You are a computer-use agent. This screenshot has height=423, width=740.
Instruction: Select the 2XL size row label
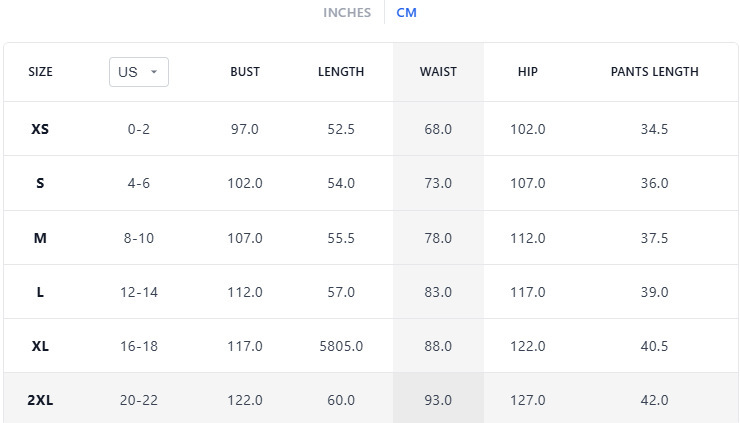pos(40,400)
